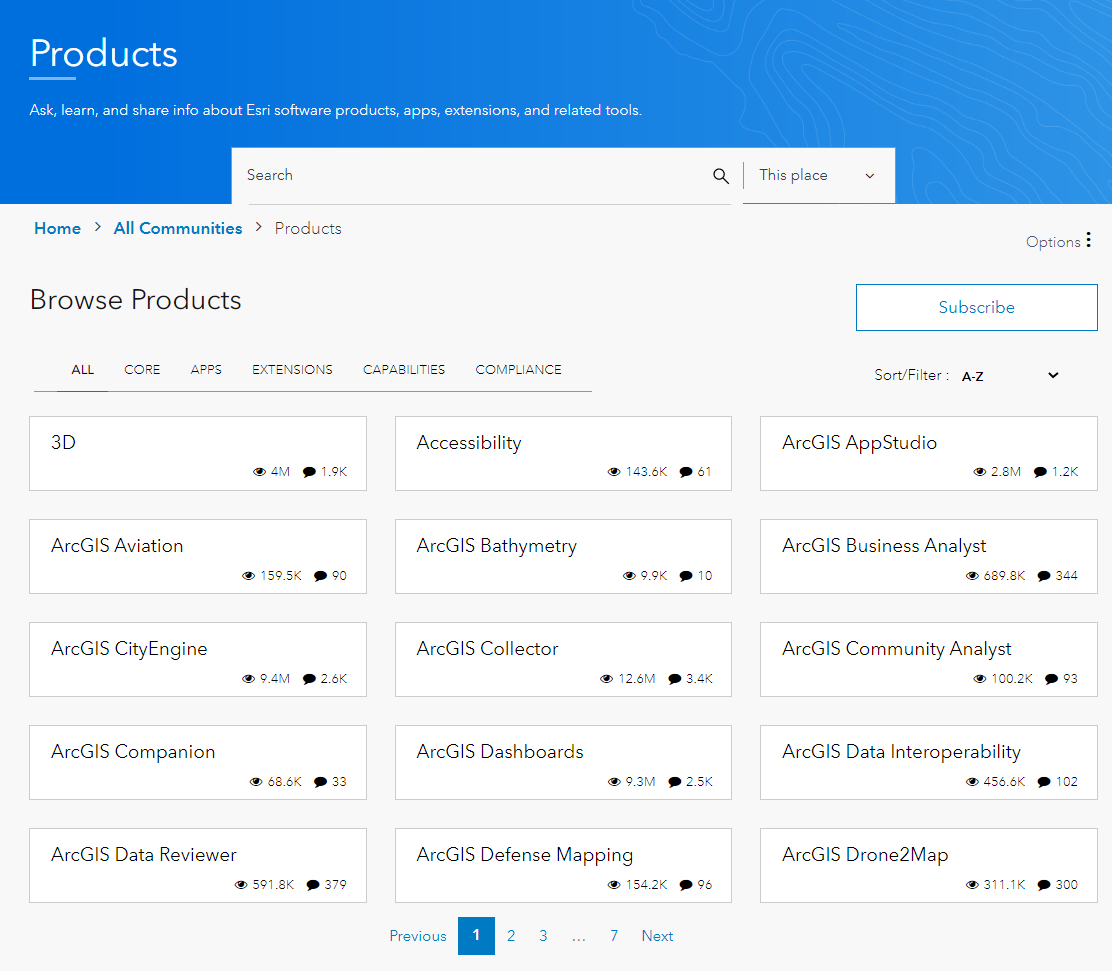Click the eye icon on ArcGIS CityEngine card

tap(248, 679)
